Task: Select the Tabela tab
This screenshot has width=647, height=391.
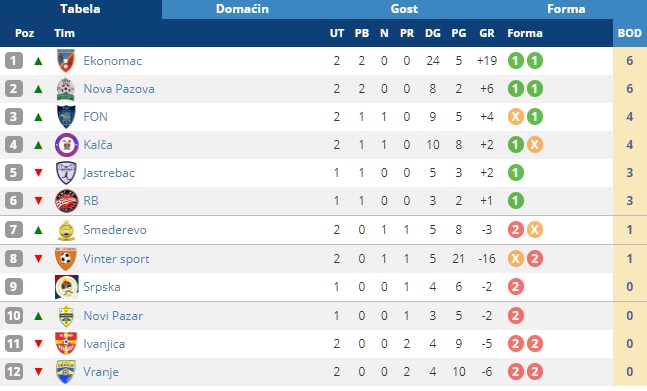Action: [80, 9]
